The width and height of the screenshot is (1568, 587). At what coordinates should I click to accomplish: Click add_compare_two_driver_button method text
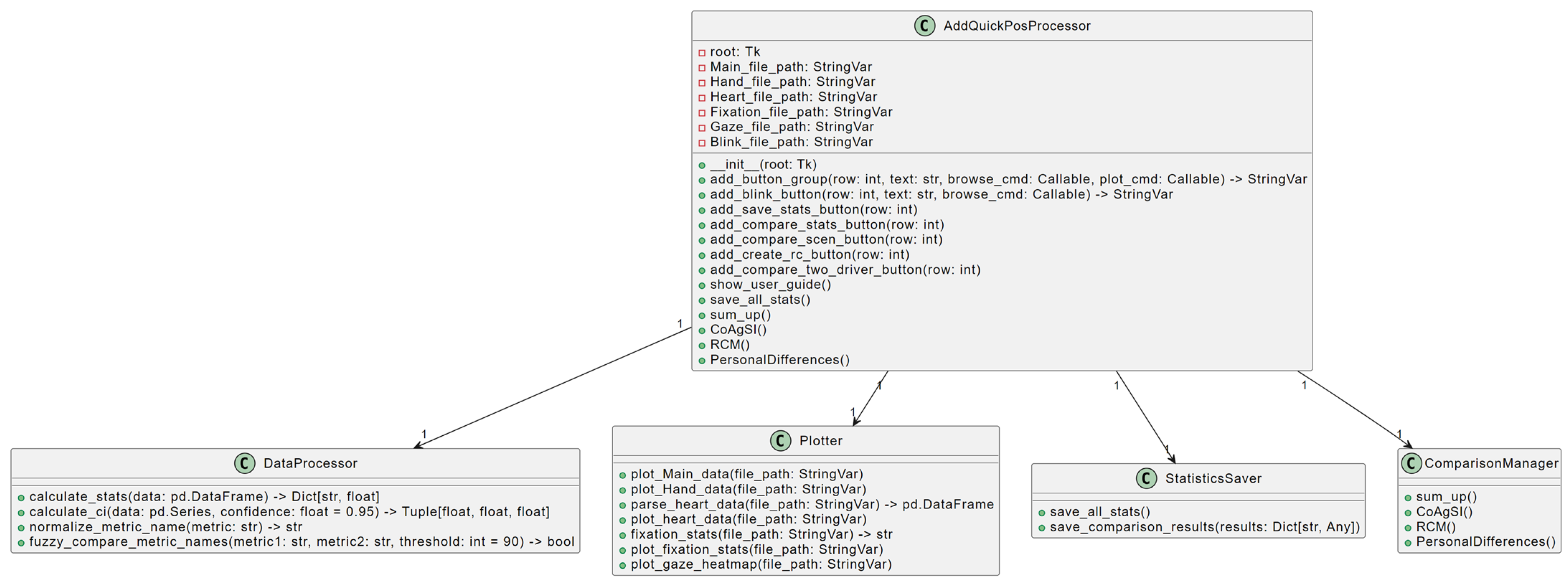[845, 269]
